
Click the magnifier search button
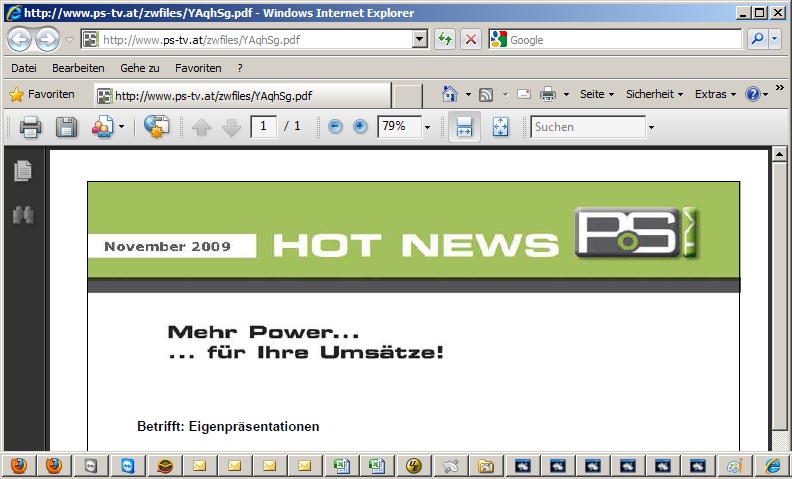pyautogui.click(x=757, y=39)
